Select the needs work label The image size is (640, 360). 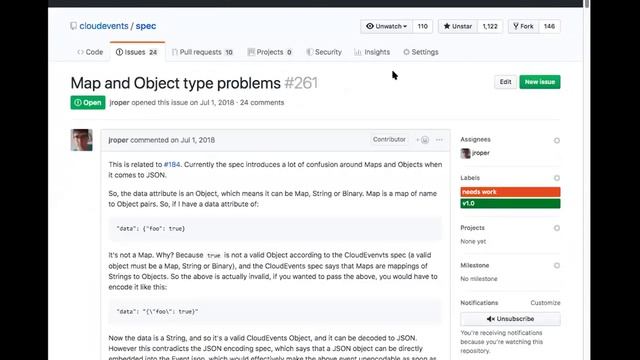coord(510,192)
